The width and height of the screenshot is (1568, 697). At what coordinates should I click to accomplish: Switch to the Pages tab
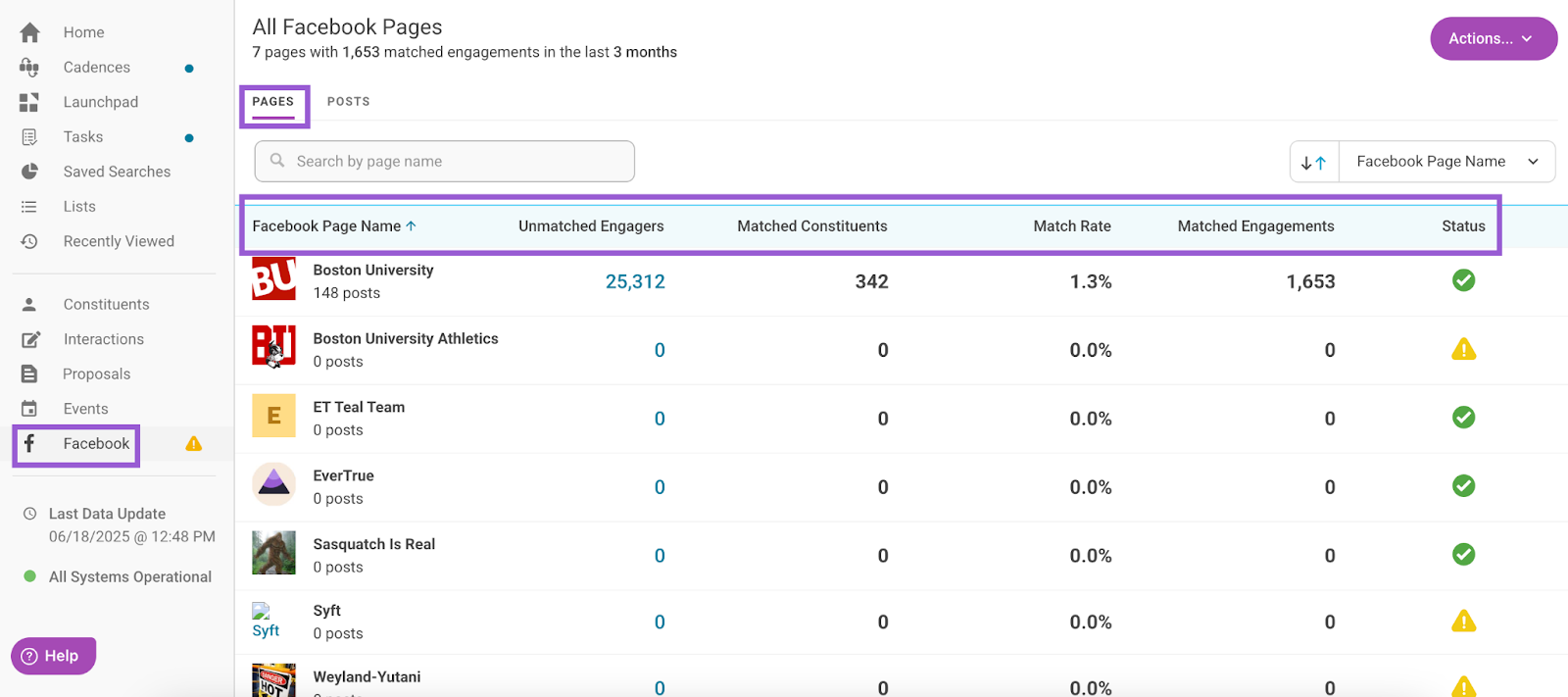coord(273,102)
